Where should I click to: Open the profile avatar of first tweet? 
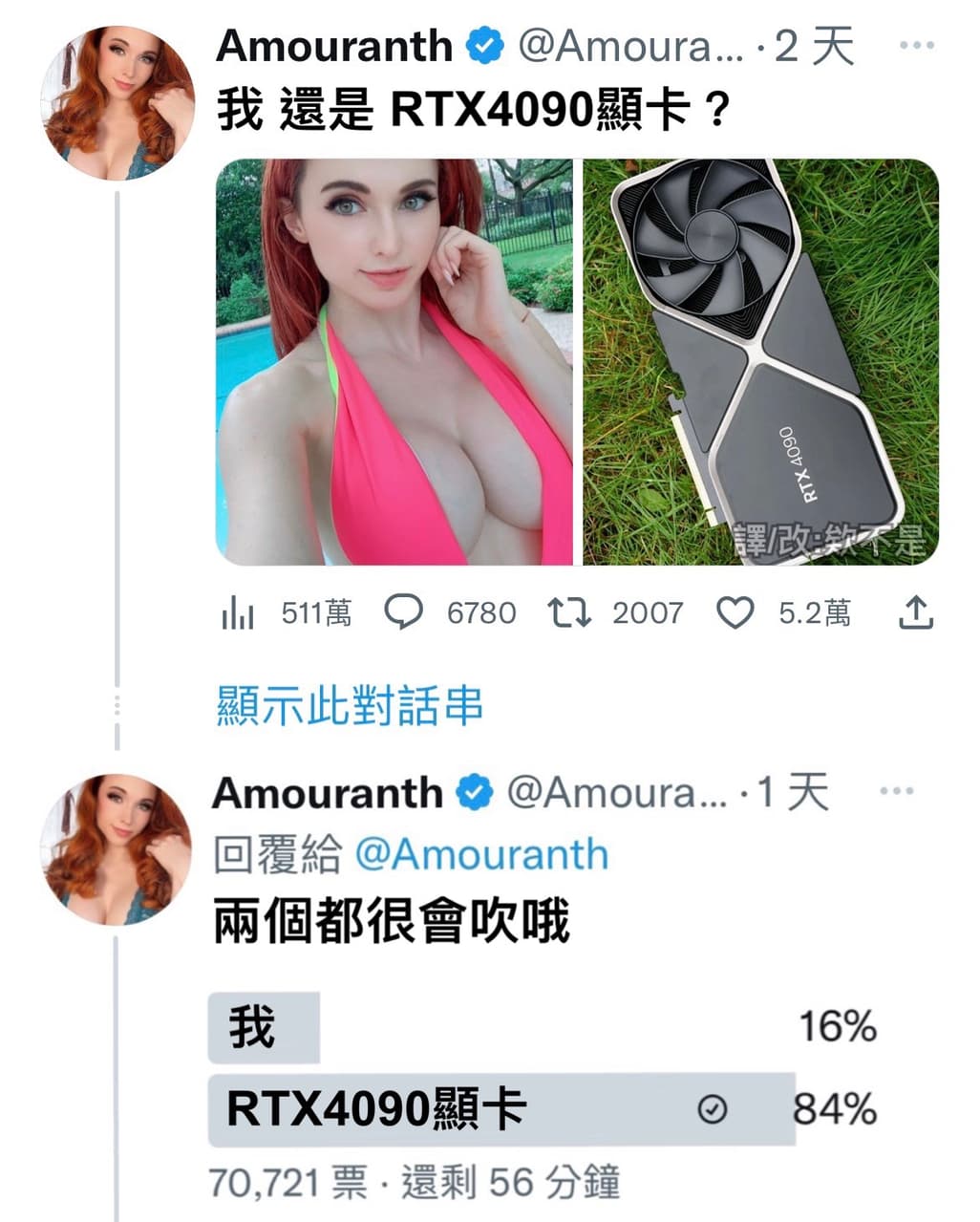click(x=118, y=103)
